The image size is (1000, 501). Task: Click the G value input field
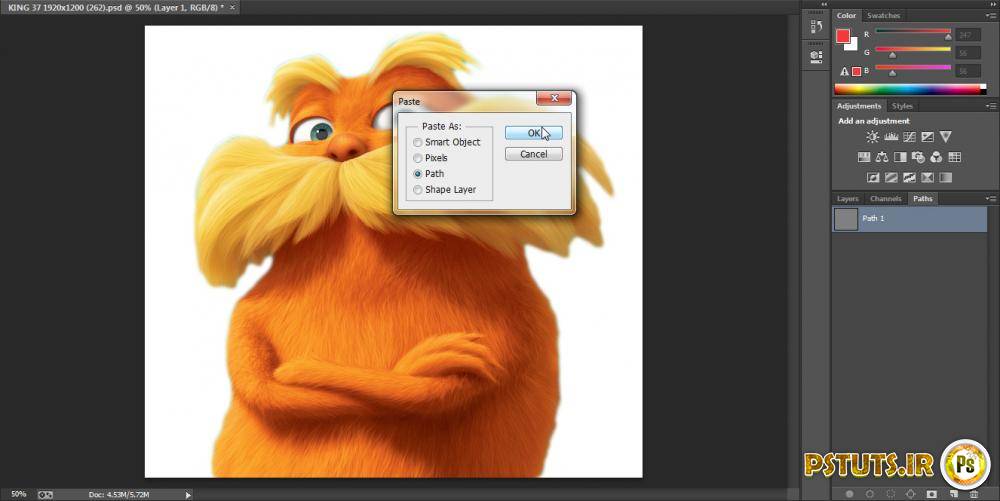click(967, 53)
